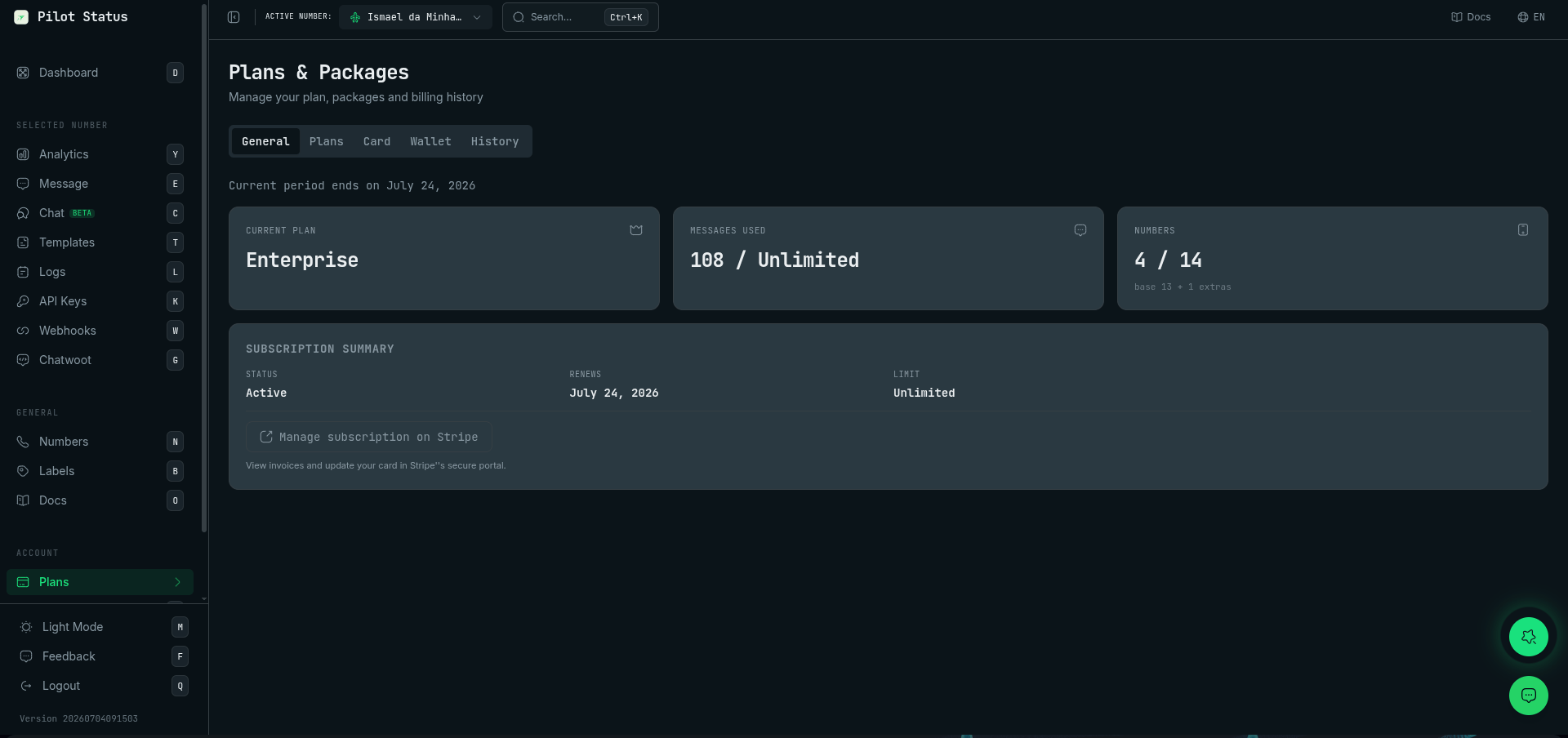The image size is (1568, 738).
Task: Click the Active status value
Action: (266, 393)
